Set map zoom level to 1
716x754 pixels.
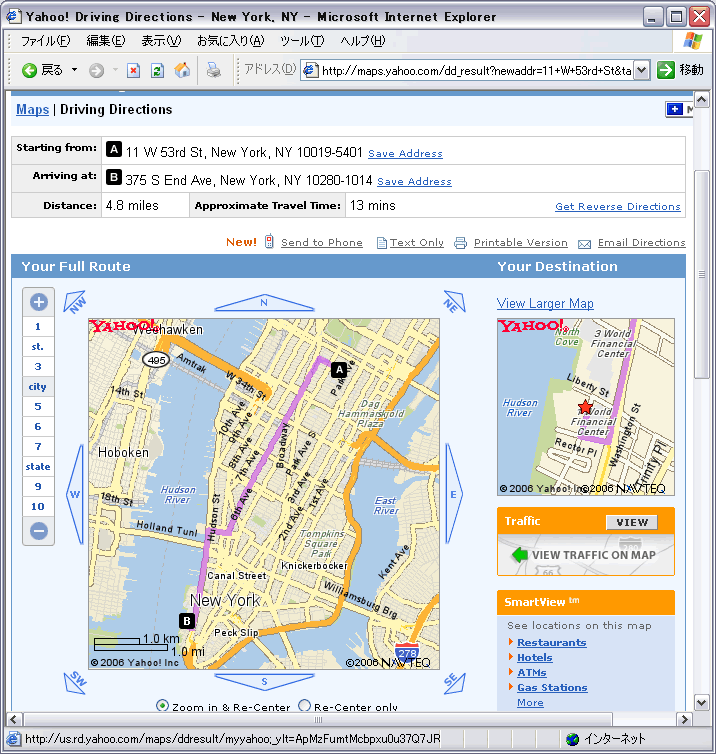pyautogui.click(x=38, y=327)
